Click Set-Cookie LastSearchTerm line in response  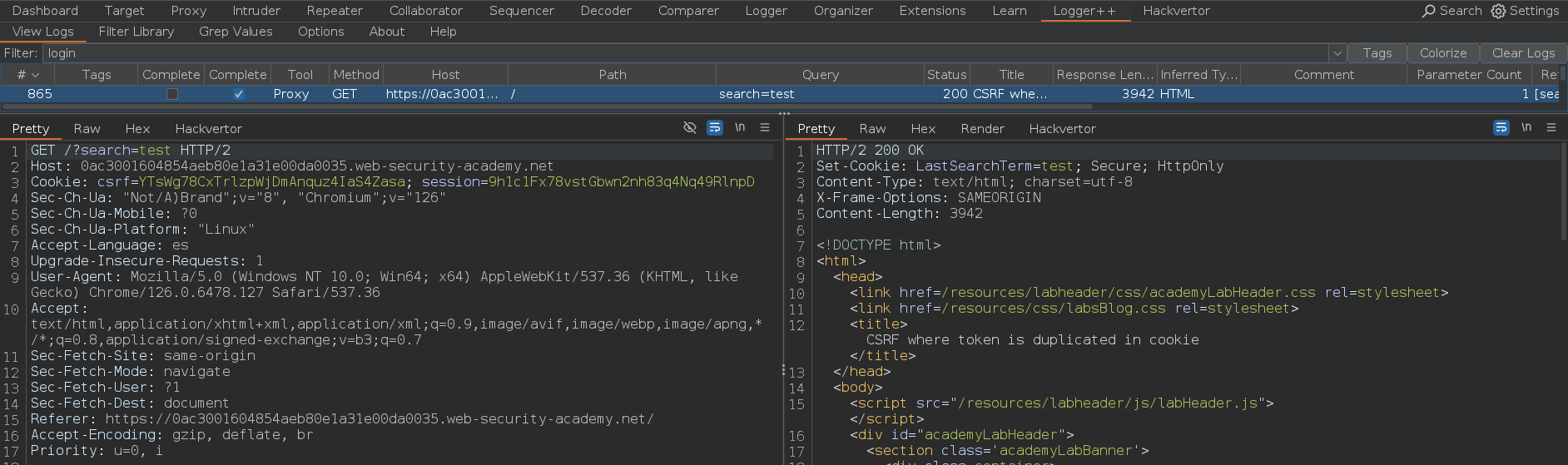pos(1020,166)
